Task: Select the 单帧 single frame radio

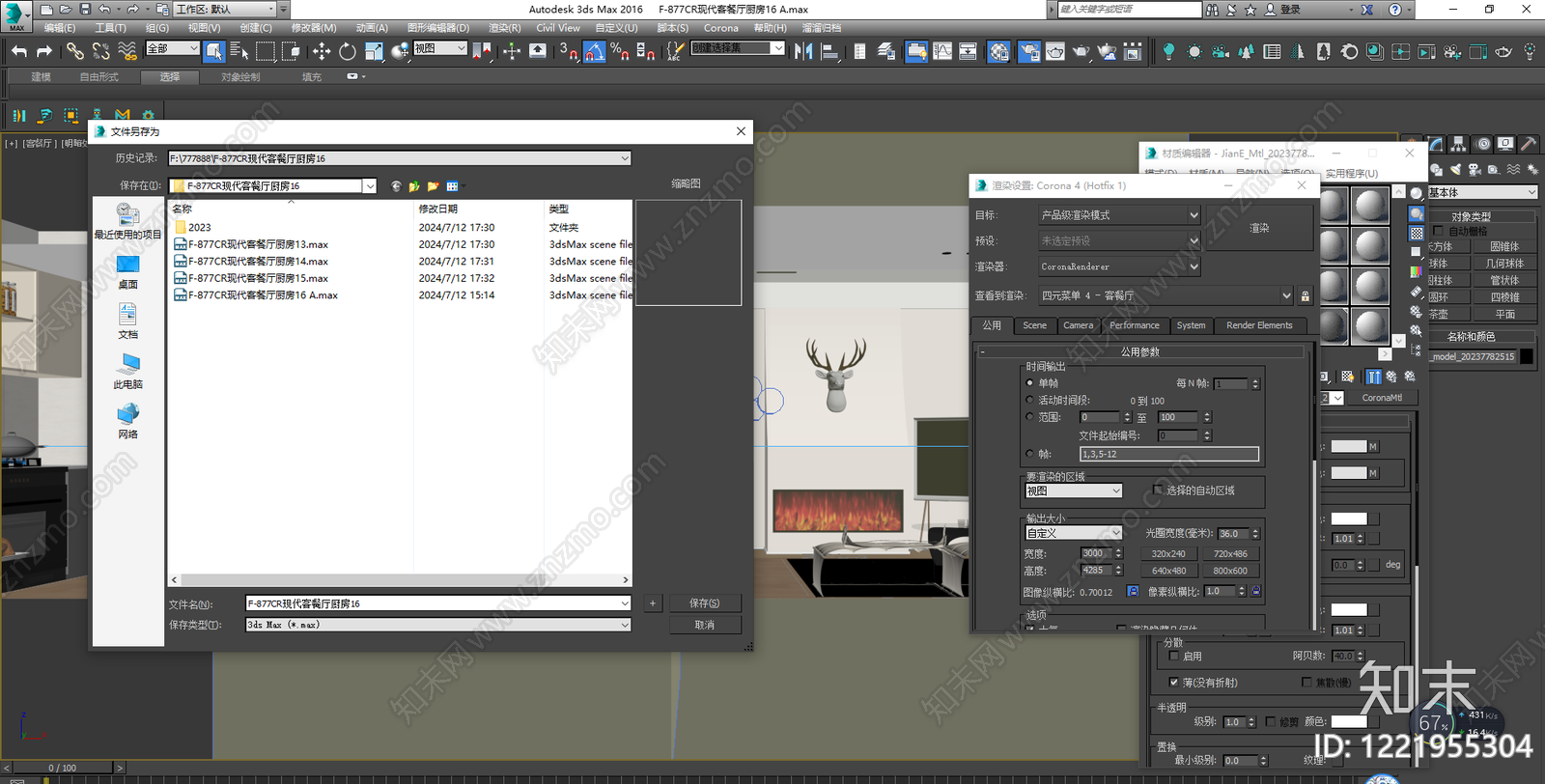Action: 1029,383
